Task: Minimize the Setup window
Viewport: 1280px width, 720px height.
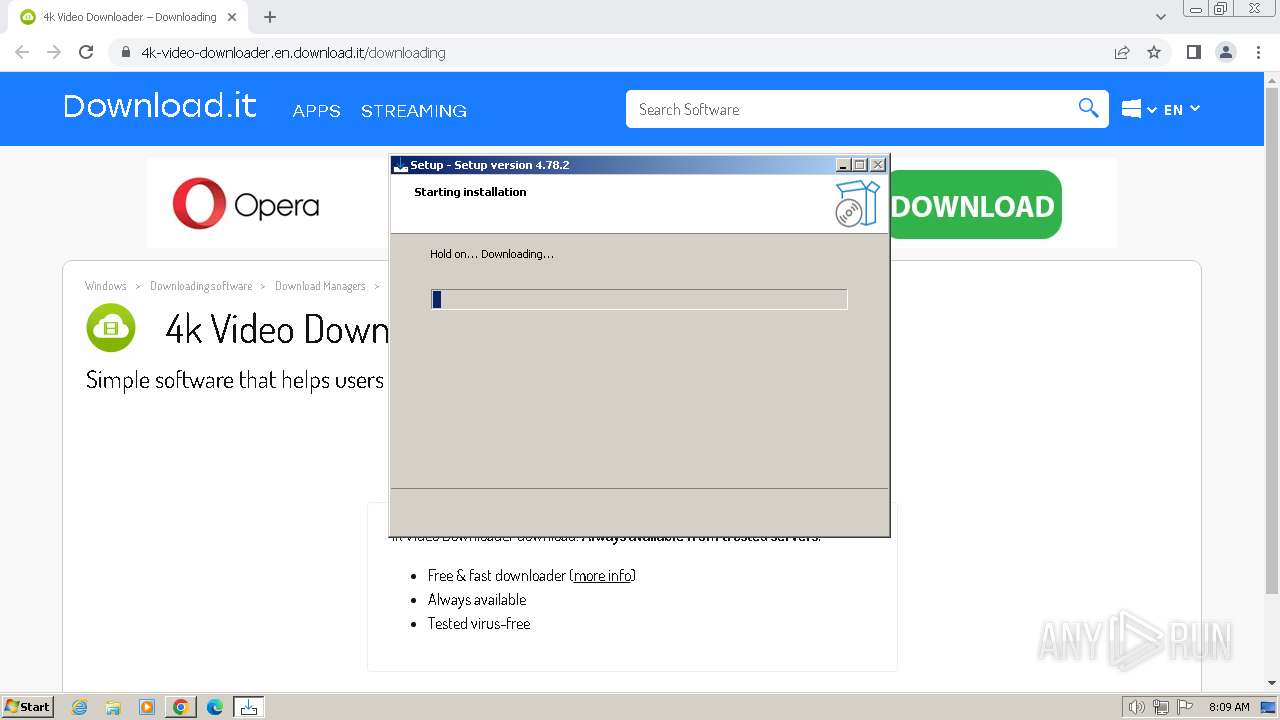Action: coord(842,165)
